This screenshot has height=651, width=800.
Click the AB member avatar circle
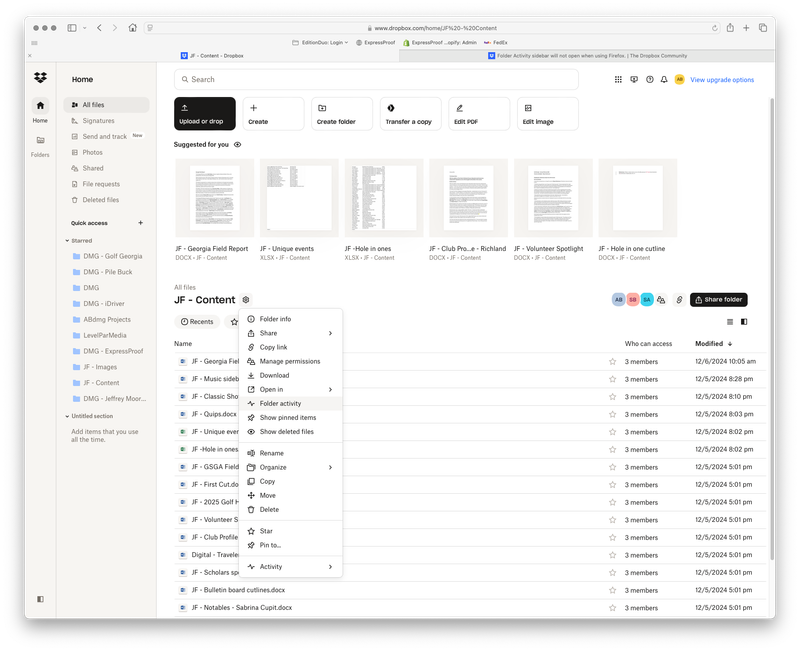coord(618,299)
